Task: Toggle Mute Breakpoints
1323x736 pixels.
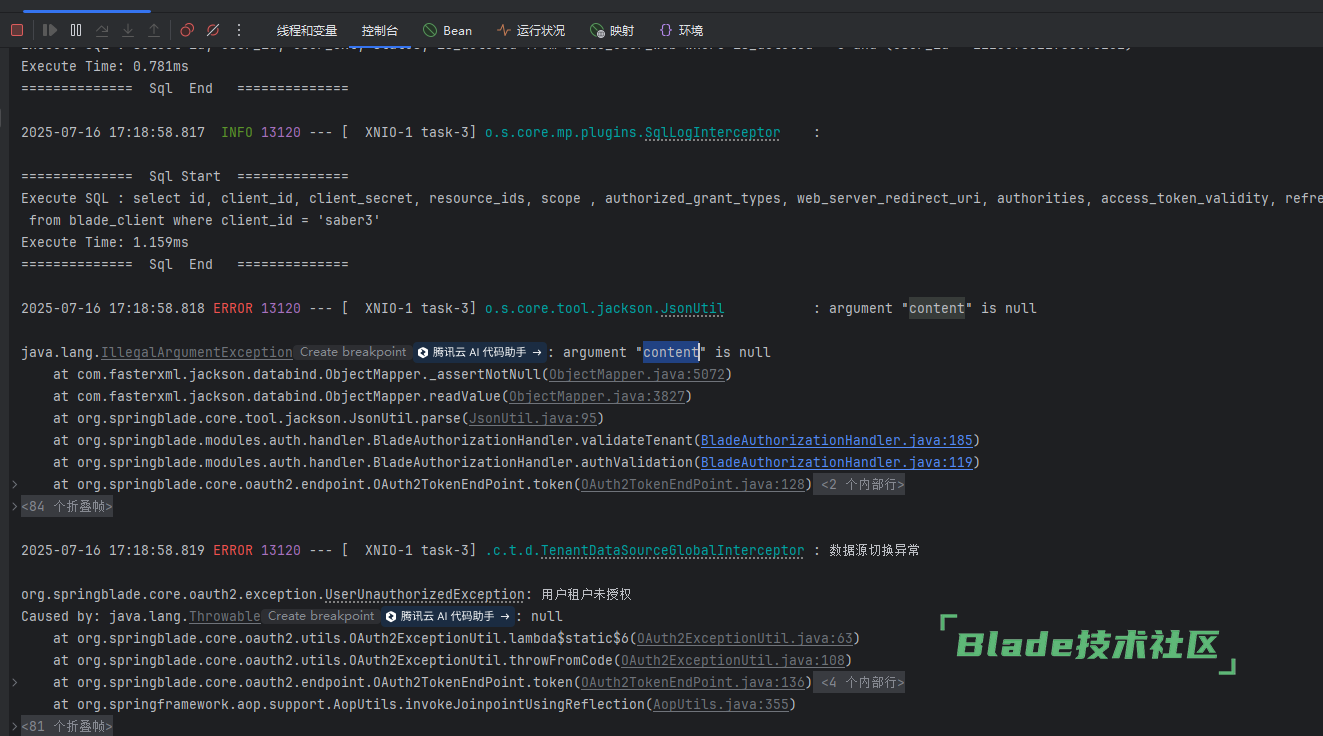Action: click(x=213, y=30)
